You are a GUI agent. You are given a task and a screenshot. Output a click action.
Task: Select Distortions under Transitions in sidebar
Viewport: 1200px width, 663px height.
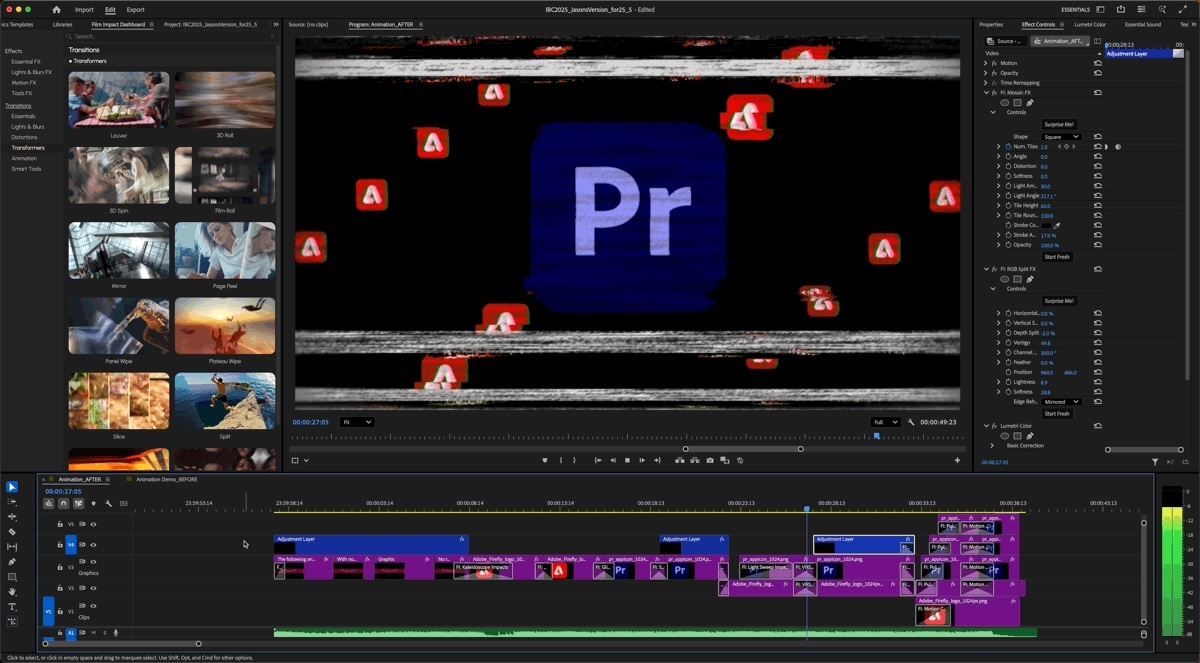point(25,137)
